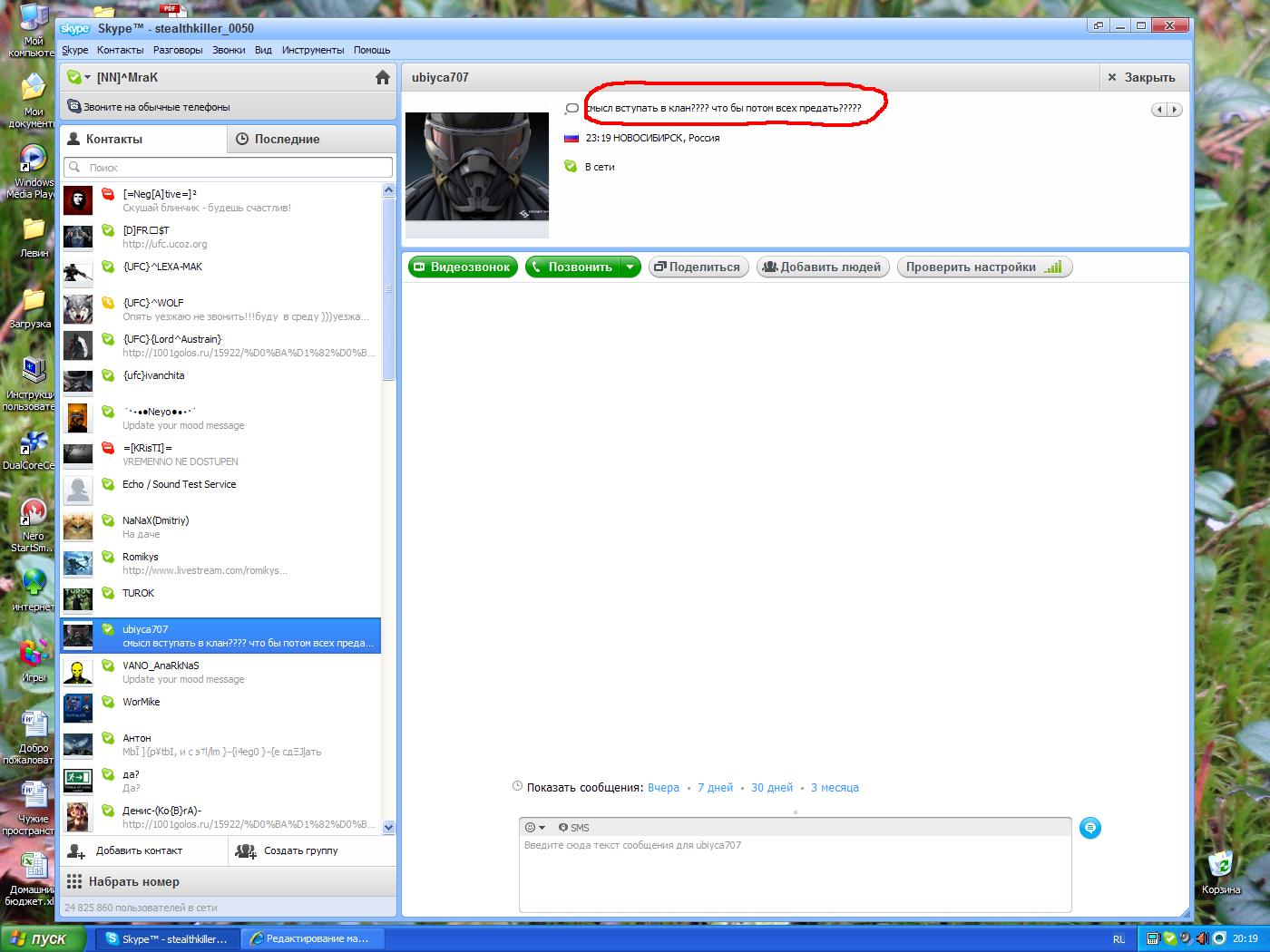This screenshot has width=1270, height=952.
Task: Start a Видеозвонок video call
Action: 464,267
